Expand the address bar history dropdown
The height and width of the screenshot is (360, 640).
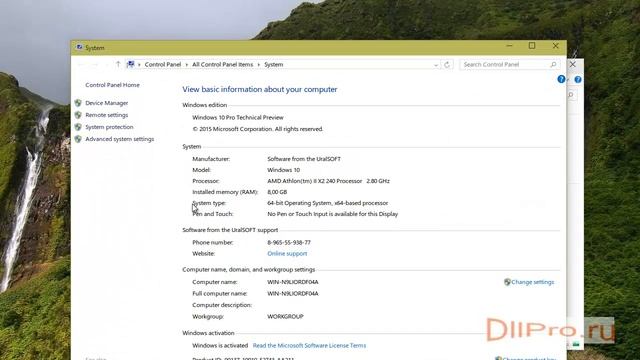coord(436,65)
